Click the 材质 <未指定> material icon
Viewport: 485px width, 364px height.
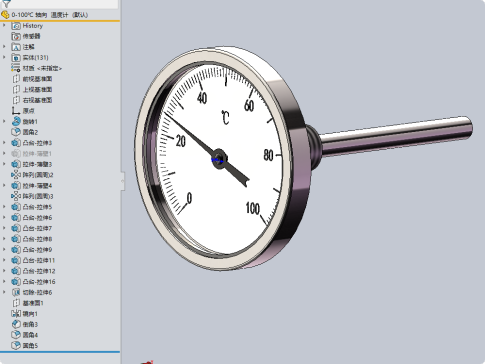[16, 68]
